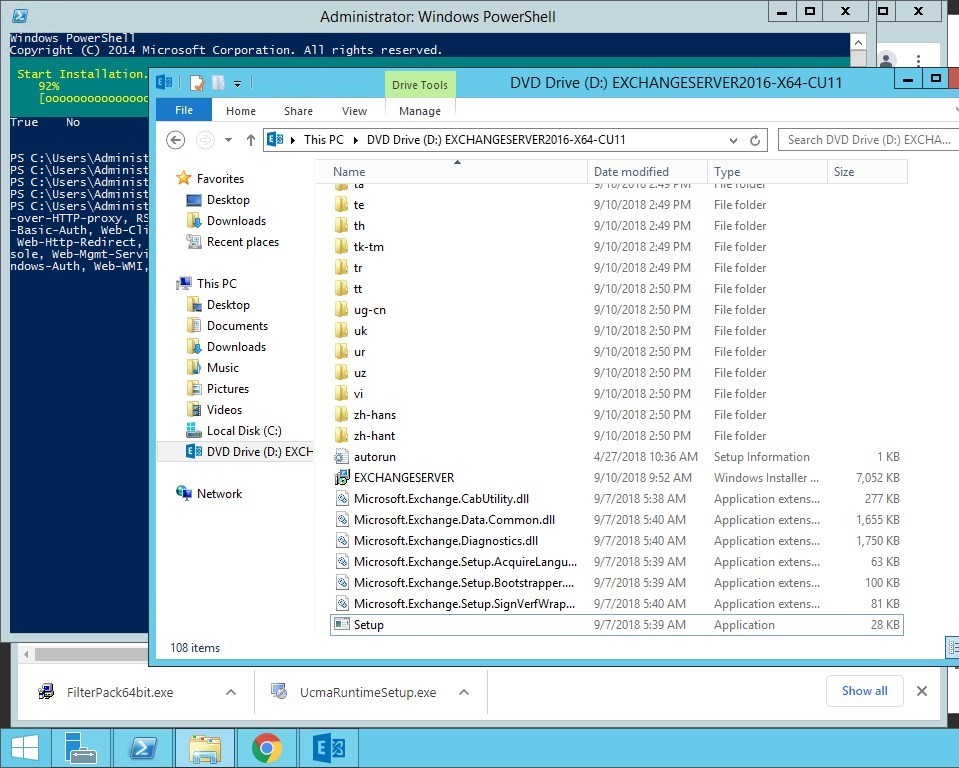Click PowerShell scroll up arrow

tap(858, 42)
